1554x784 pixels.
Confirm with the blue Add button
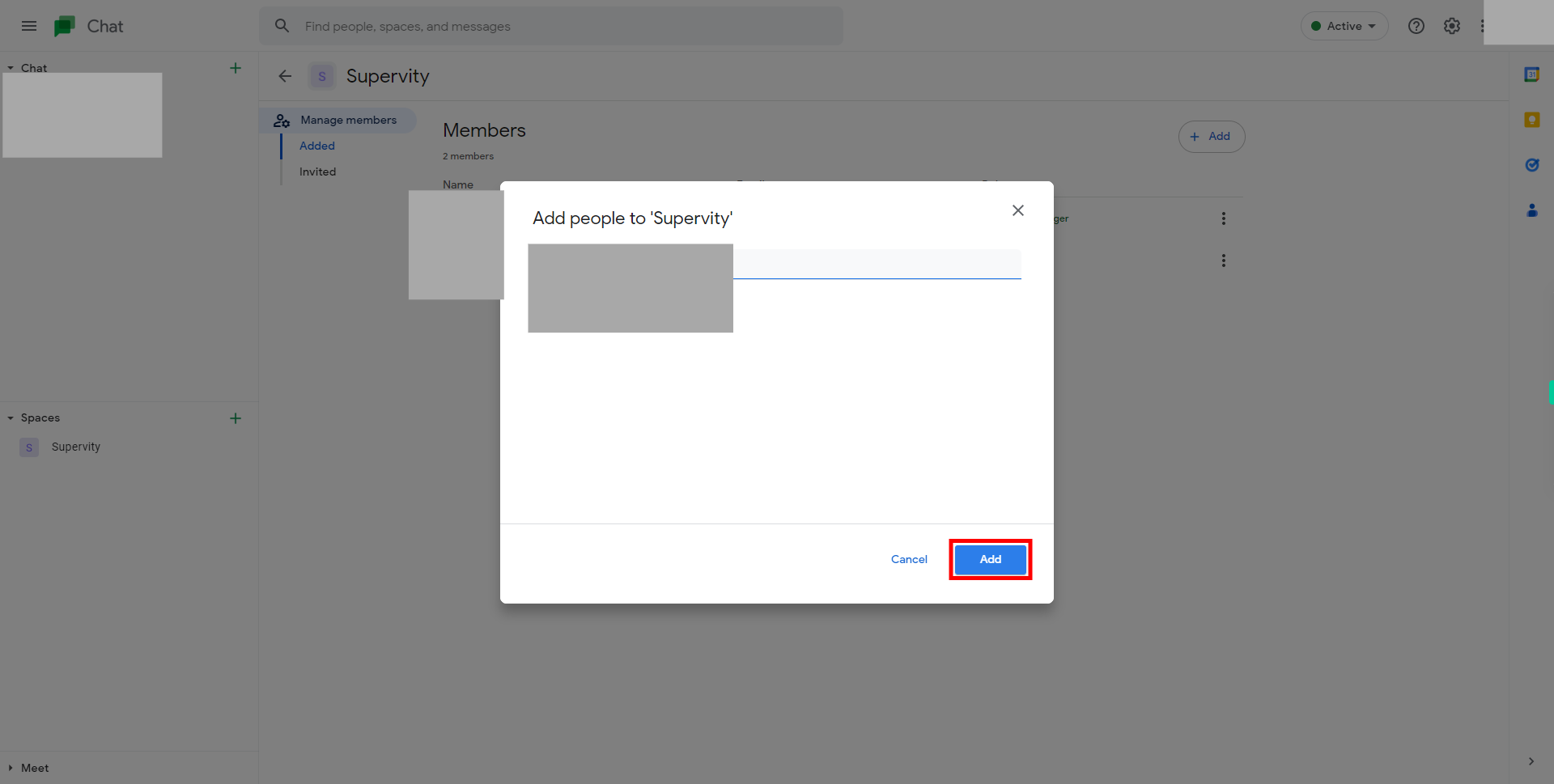[991, 559]
